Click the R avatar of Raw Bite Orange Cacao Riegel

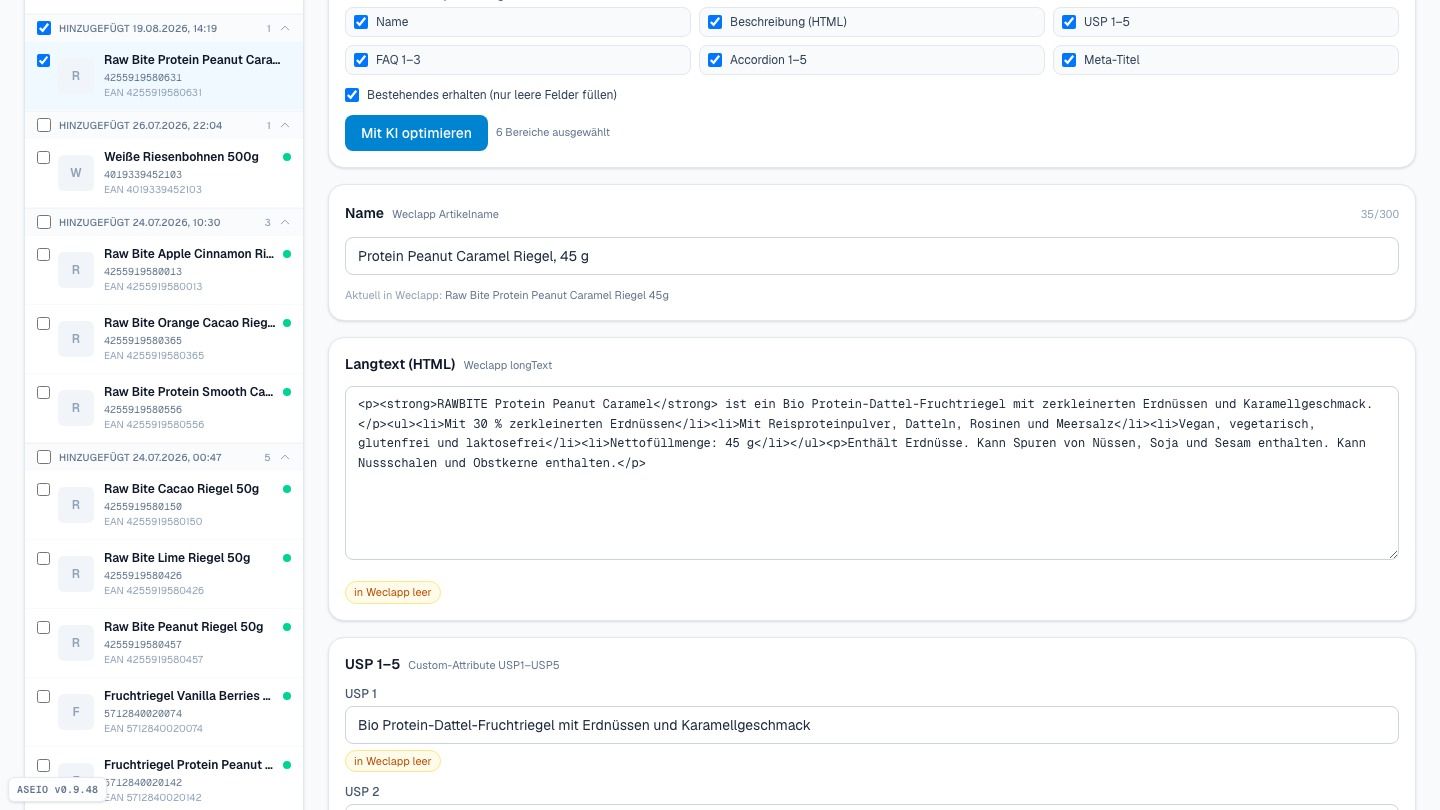click(76, 340)
